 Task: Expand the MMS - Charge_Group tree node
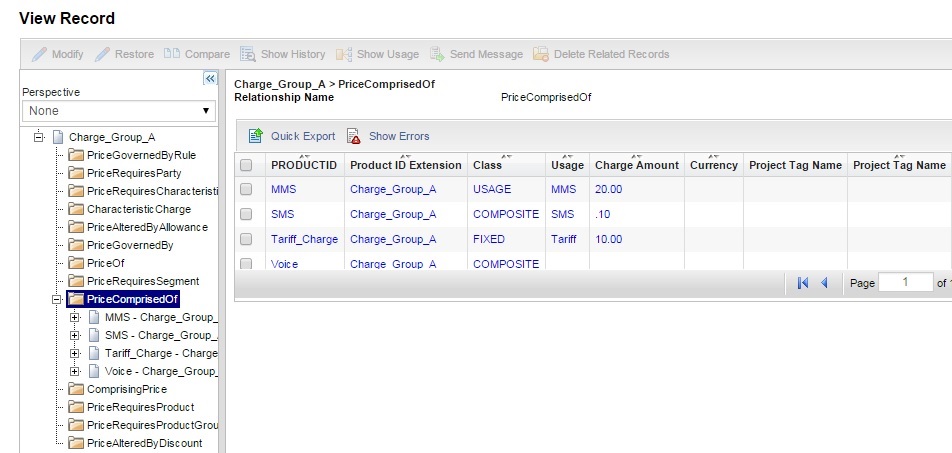75,317
